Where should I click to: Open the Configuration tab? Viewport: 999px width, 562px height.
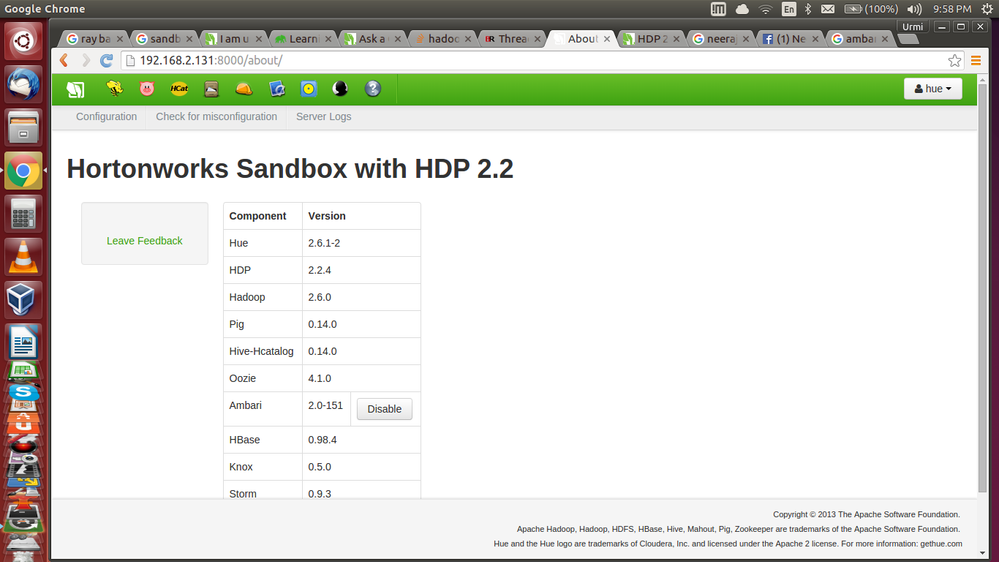pos(106,117)
